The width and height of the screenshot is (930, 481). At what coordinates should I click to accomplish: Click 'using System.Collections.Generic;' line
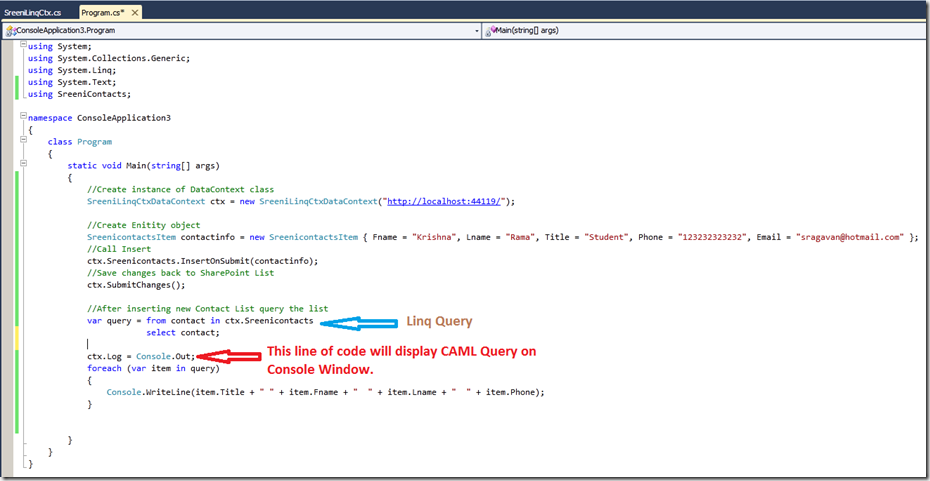point(109,58)
